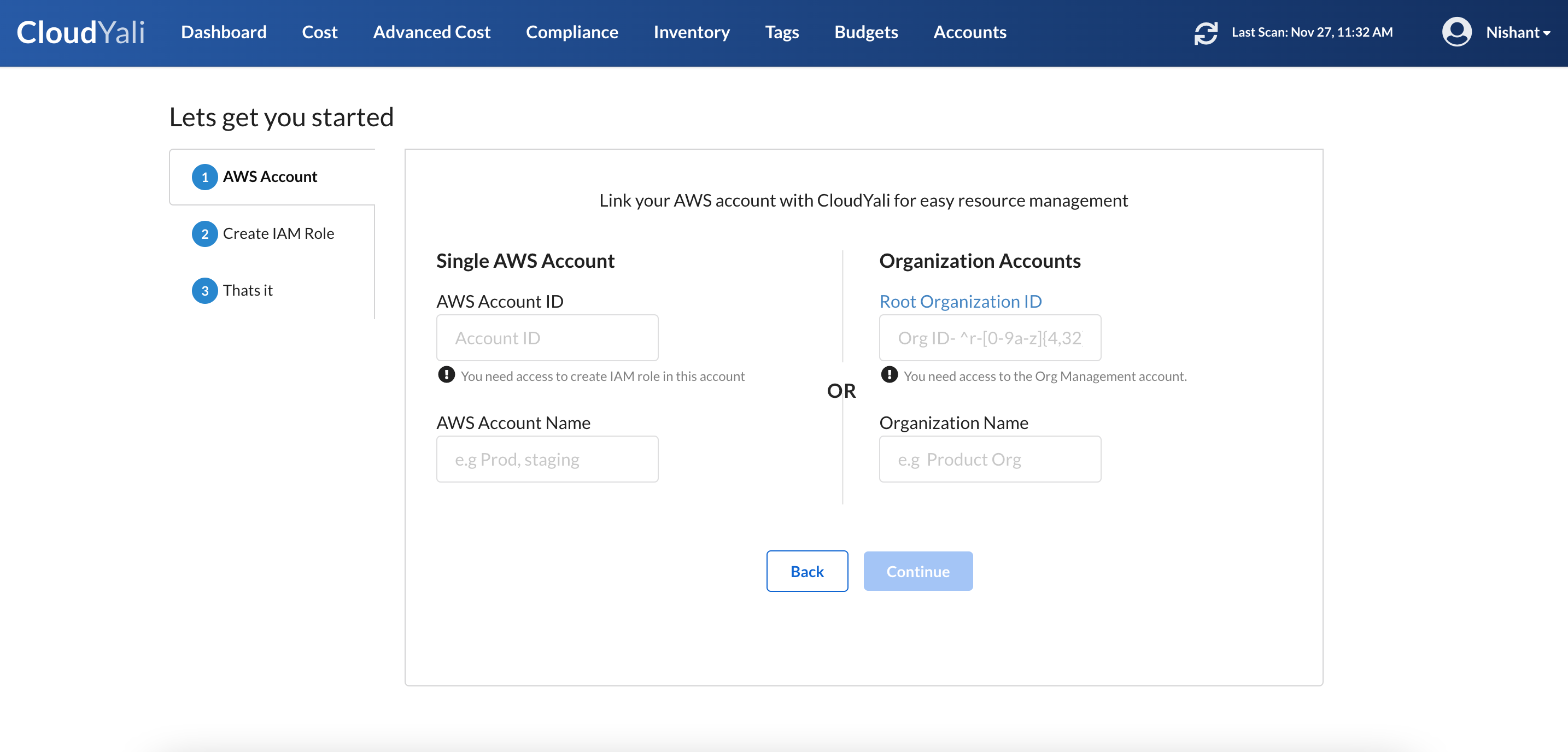Click the warning icon near Account ID
This screenshot has width=1568, height=752.
pyautogui.click(x=446, y=376)
